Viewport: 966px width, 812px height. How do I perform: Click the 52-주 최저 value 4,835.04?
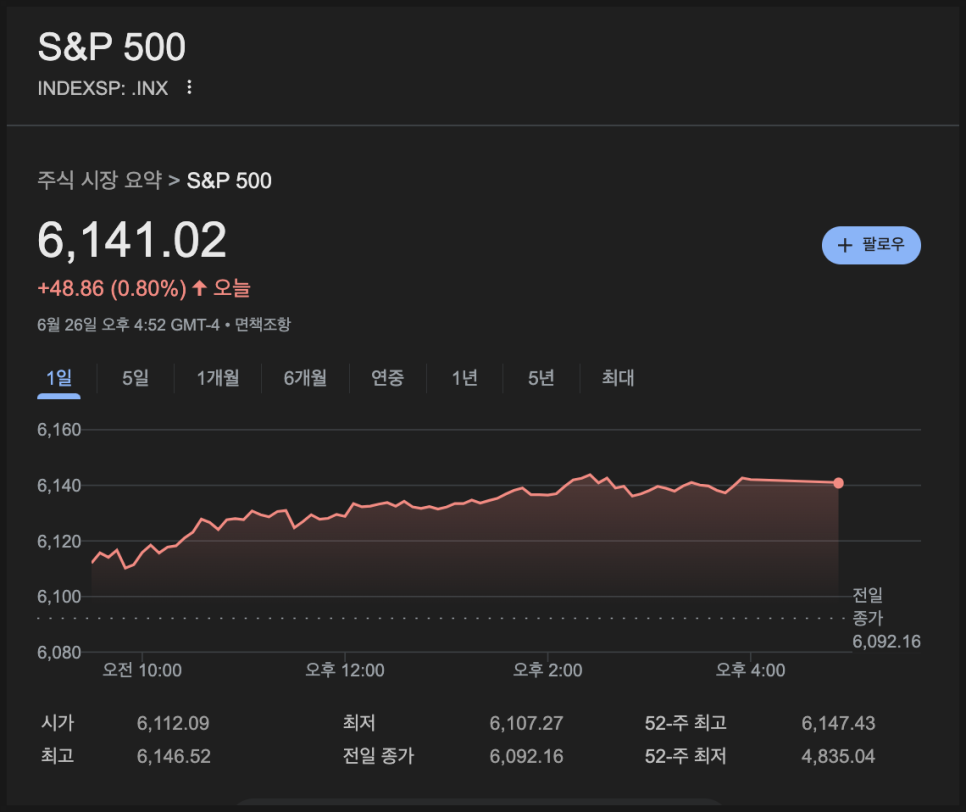tap(838, 756)
